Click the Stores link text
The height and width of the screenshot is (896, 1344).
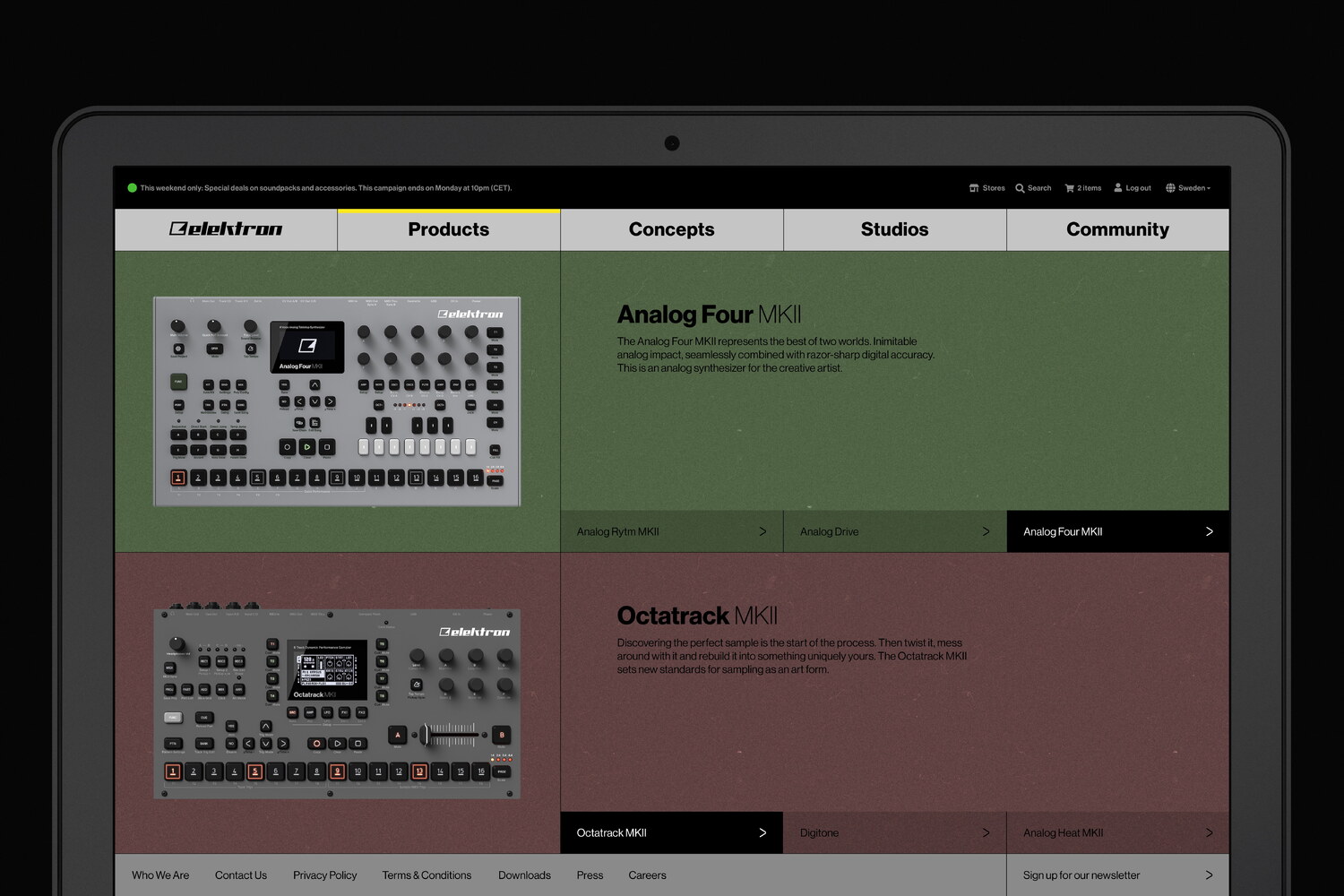tap(994, 188)
